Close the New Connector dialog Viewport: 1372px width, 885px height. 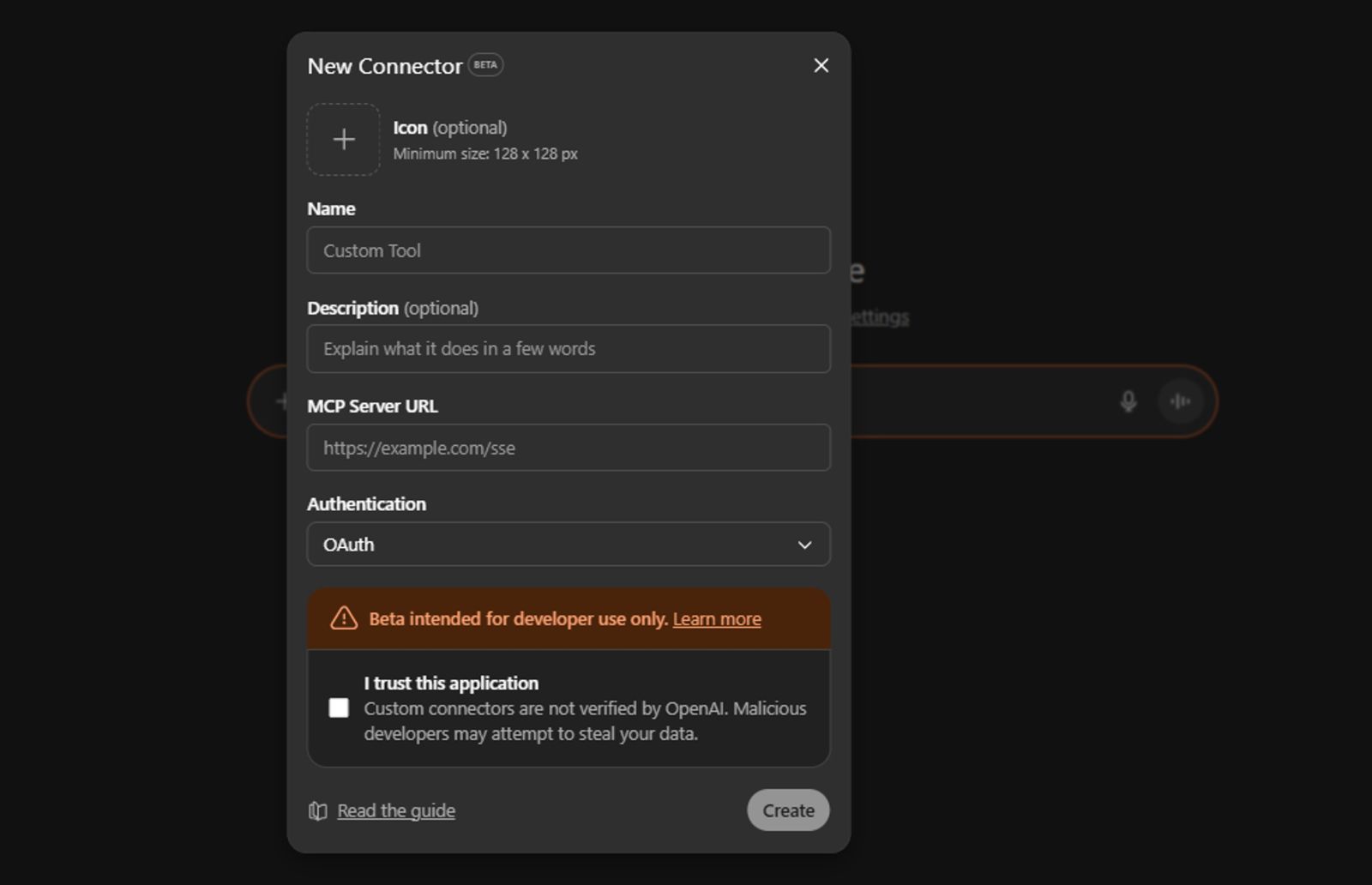pos(821,66)
